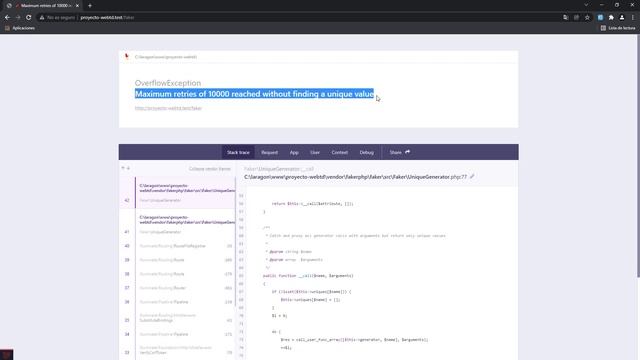Click the OverflowException class name
The image size is (640, 360).
click(168, 83)
